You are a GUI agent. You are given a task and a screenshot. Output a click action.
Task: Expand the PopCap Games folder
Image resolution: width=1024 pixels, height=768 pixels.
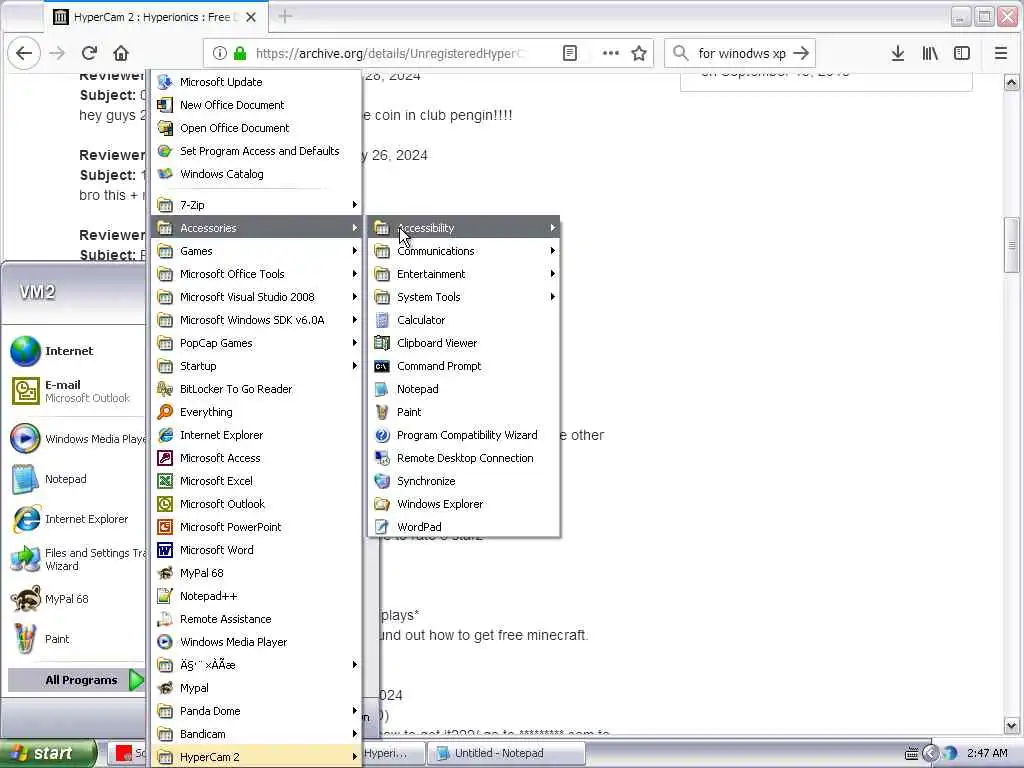pos(257,343)
